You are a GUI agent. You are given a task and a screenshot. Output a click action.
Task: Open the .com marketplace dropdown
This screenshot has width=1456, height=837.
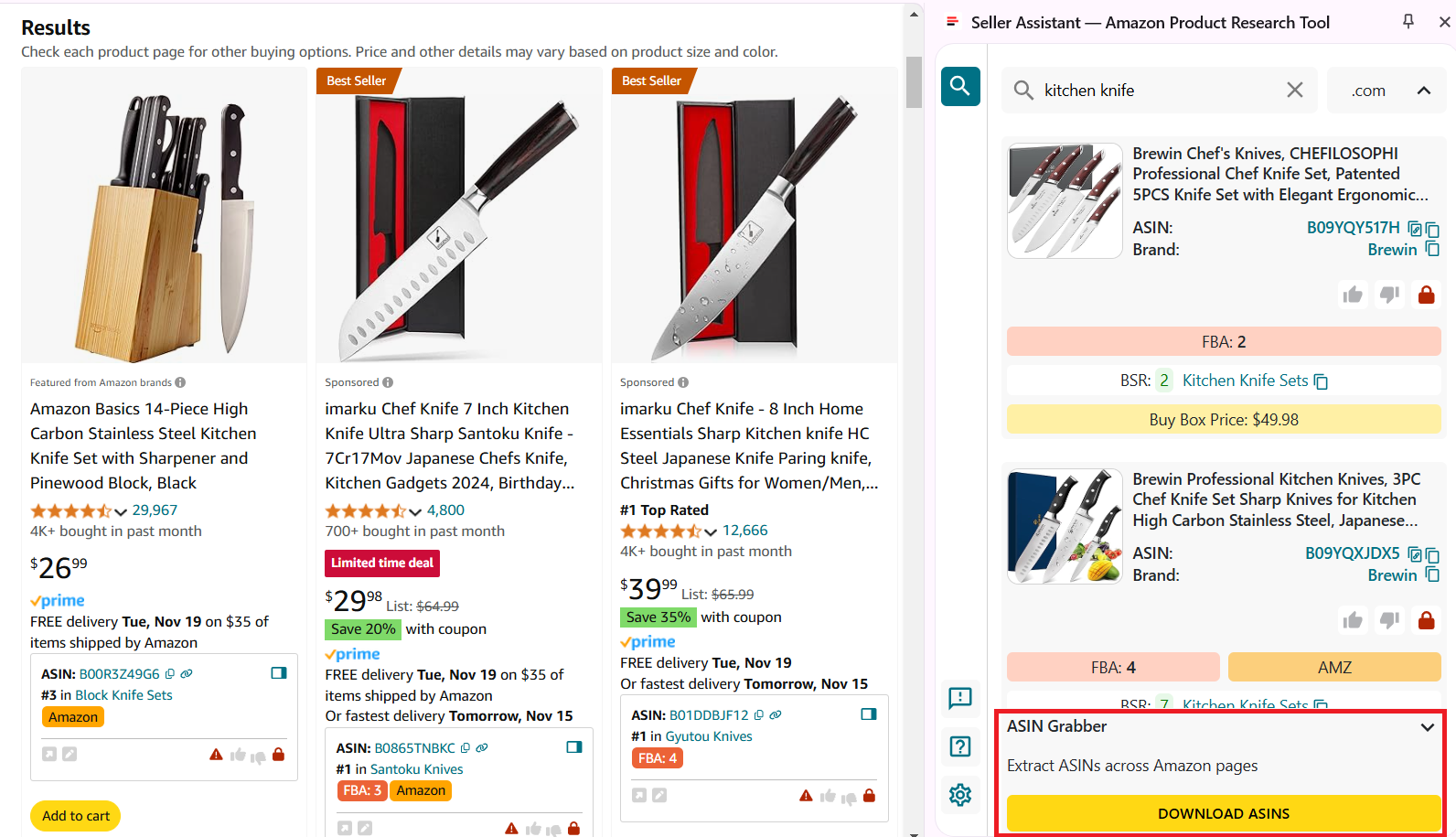tap(1386, 91)
